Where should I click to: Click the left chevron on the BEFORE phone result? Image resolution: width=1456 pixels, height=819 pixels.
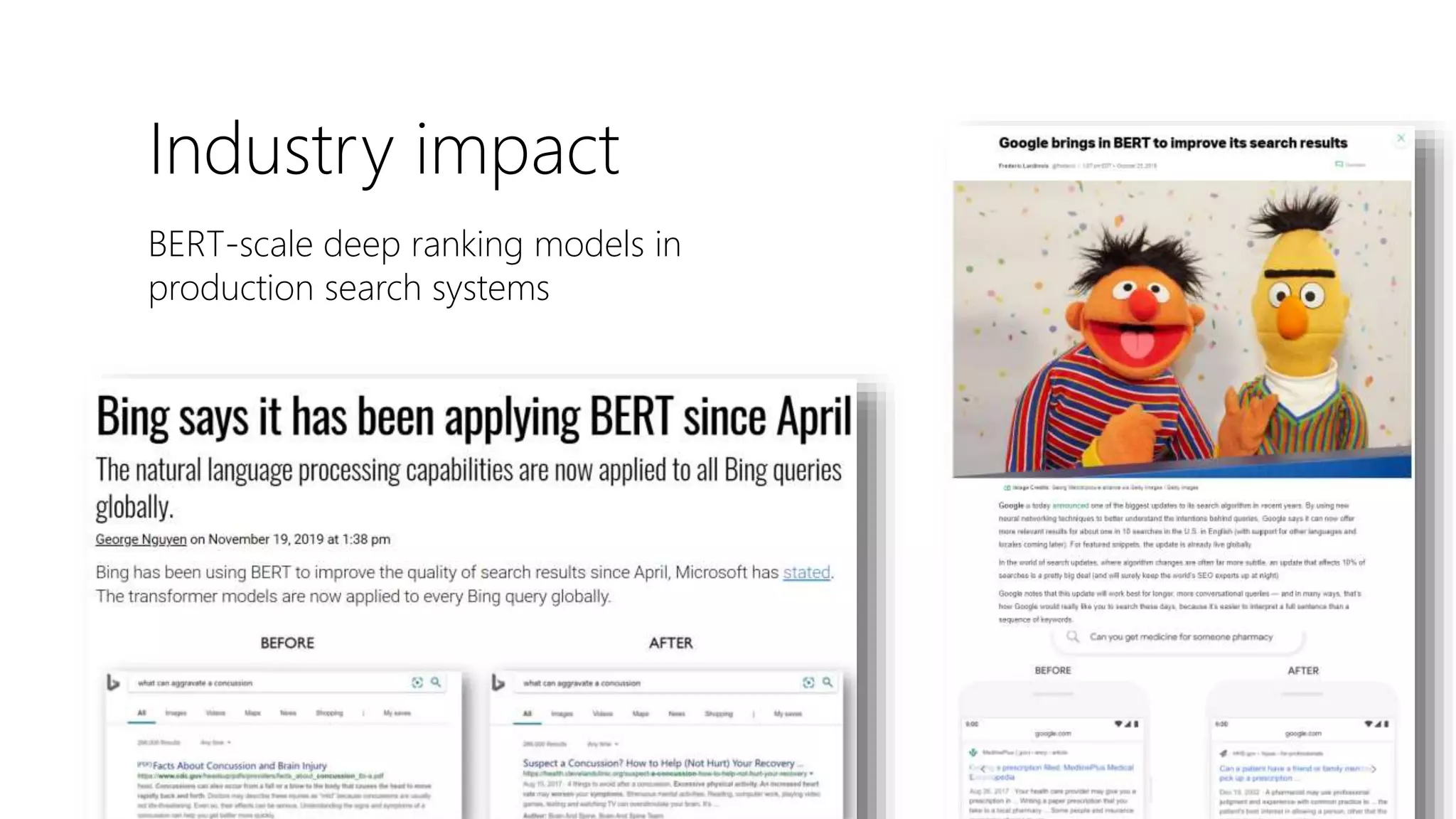(x=983, y=769)
